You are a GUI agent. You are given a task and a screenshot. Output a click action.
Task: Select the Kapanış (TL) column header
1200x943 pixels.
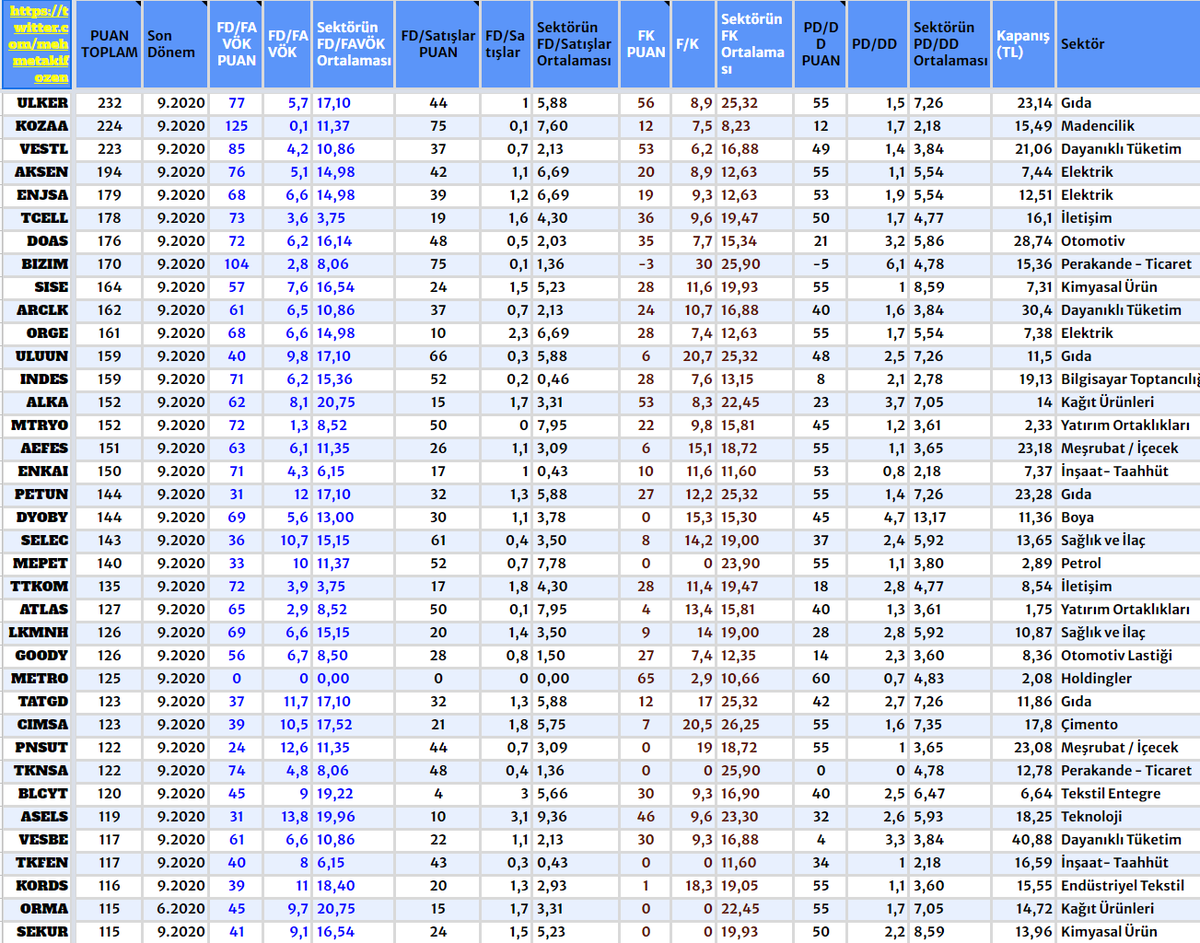(1024, 45)
